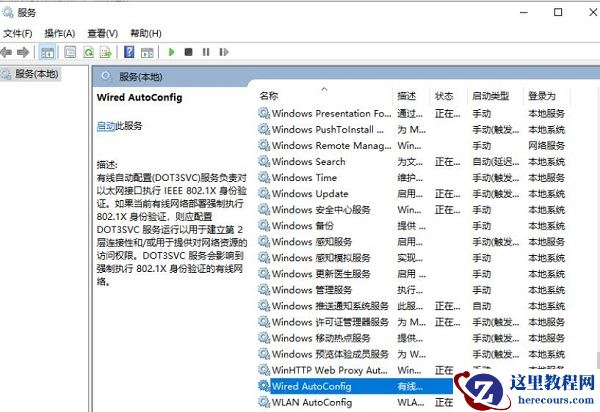The image size is (600, 412).
Task: Select Windows 感知模拟服务 service name
Action: (x=321, y=258)
